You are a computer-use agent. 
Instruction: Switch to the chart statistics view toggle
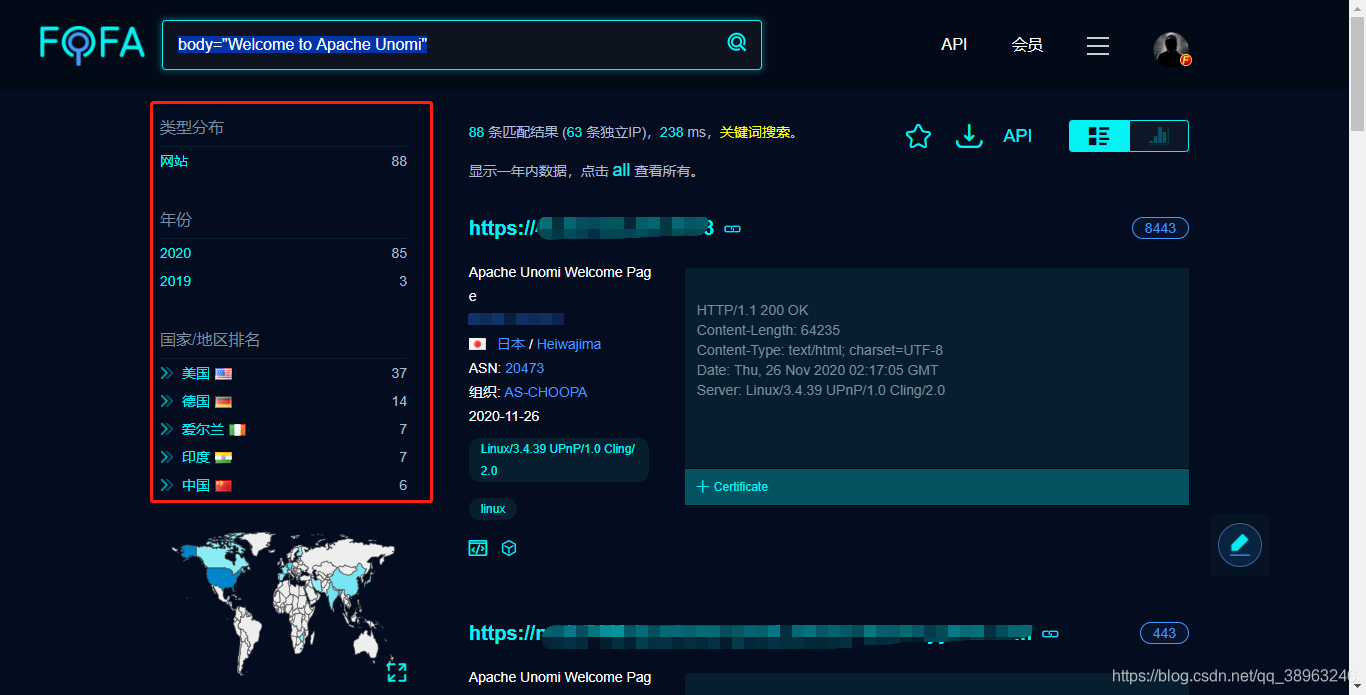click(x=1159, y=136)
